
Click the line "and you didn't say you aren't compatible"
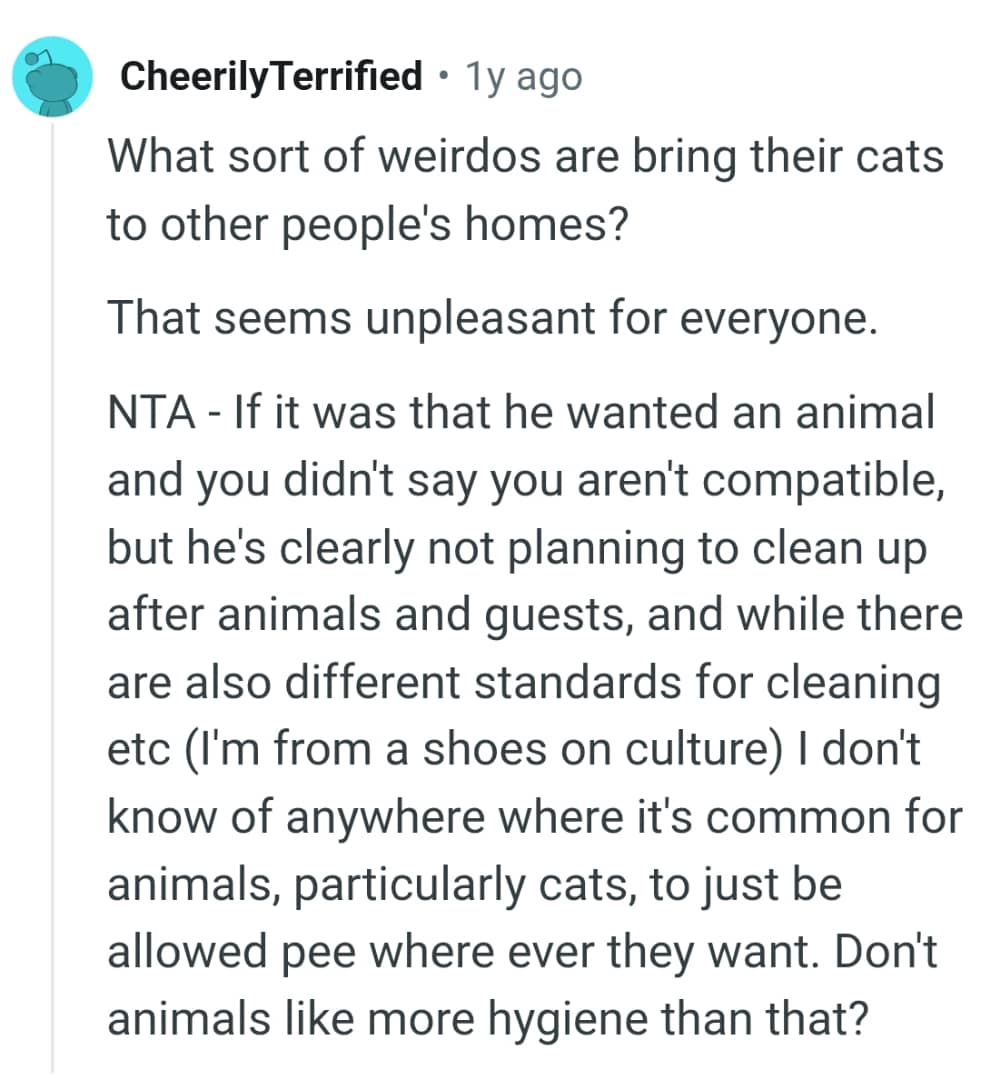coord(525,481)
